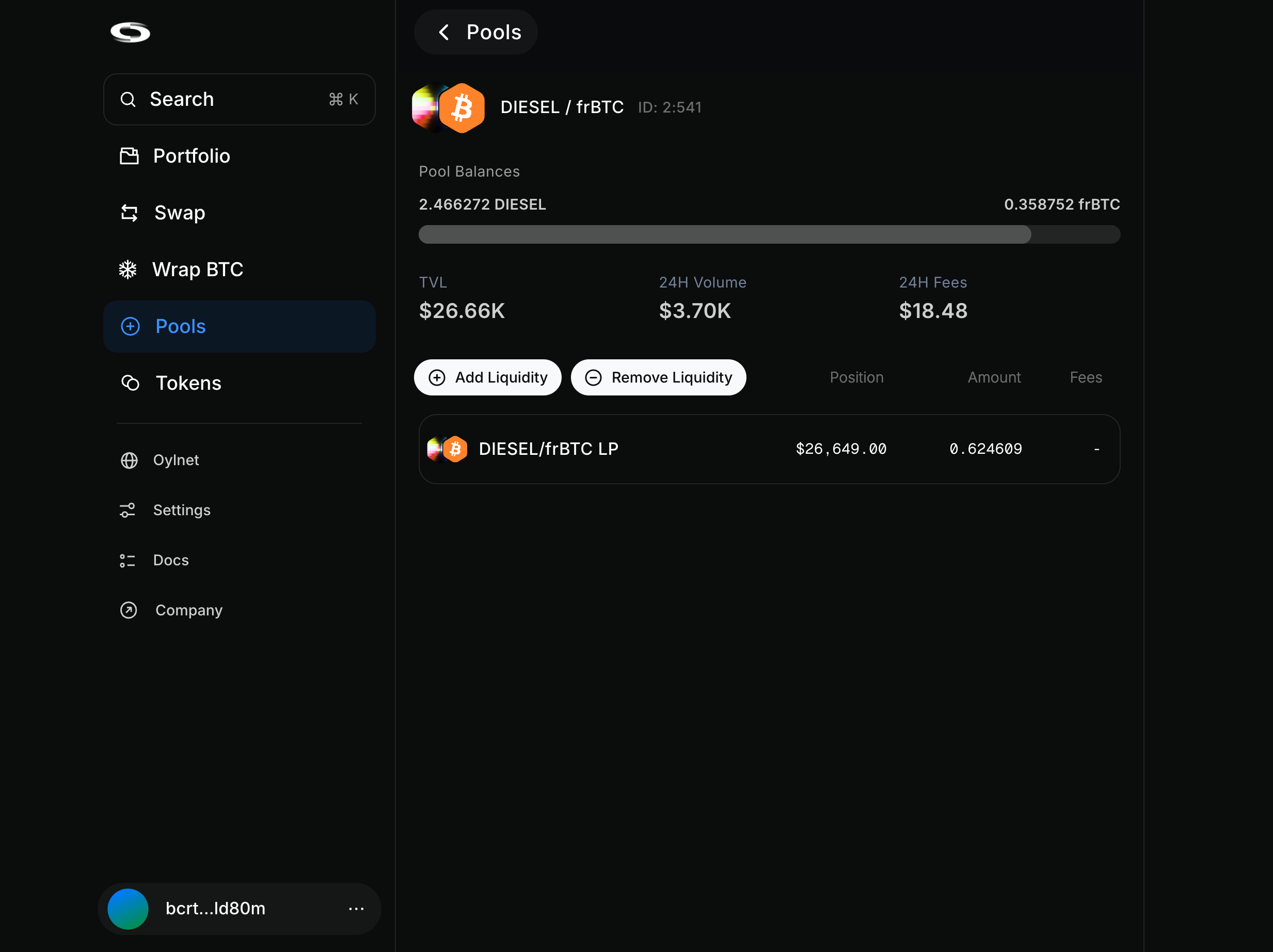Click the wallet avatar circle

click(x=128, y=909)
